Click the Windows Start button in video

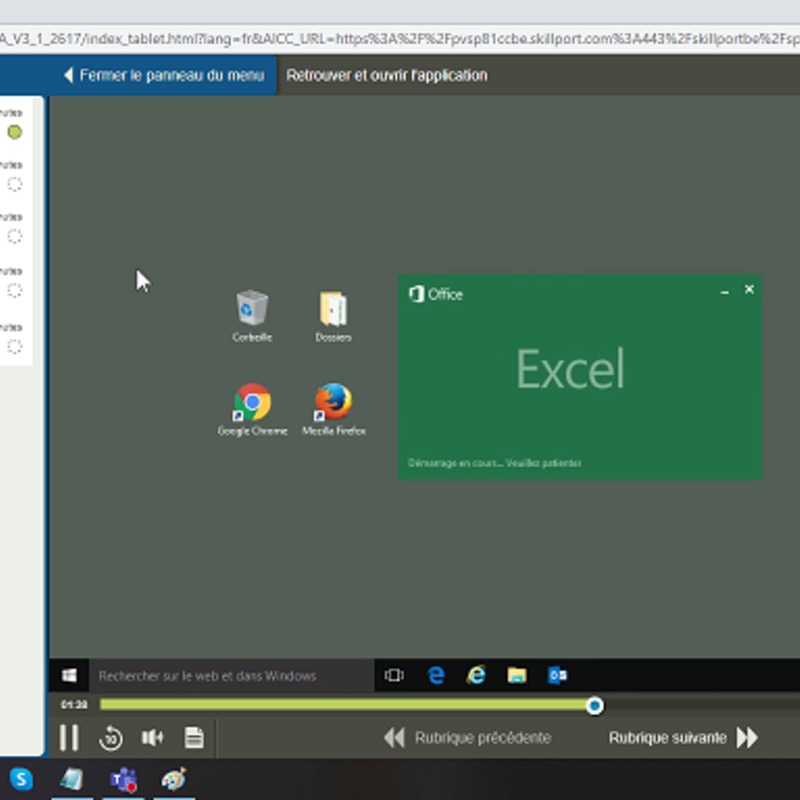(x=69, y=676)
